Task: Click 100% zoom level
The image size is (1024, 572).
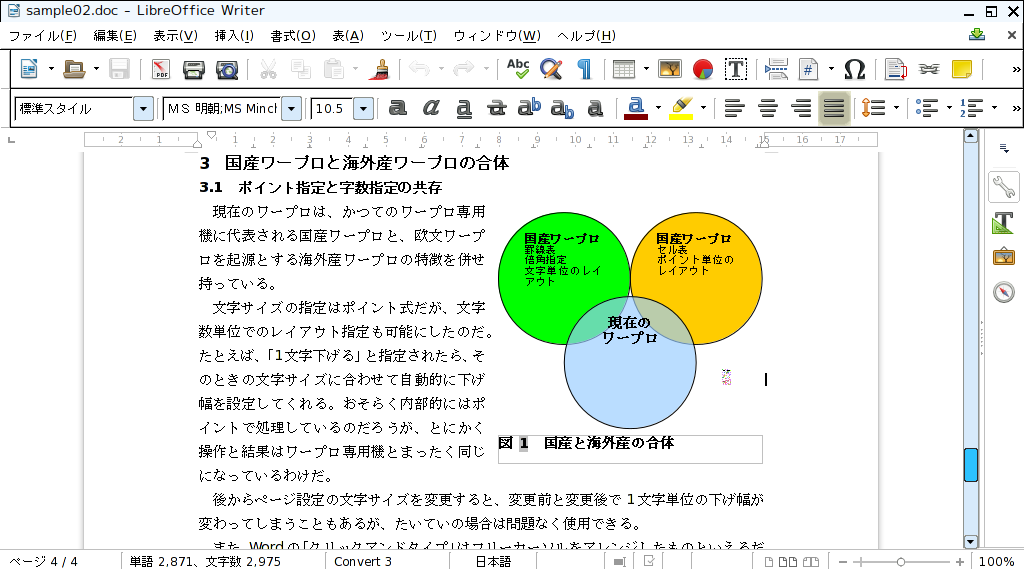Action: [x=997, y=562]
